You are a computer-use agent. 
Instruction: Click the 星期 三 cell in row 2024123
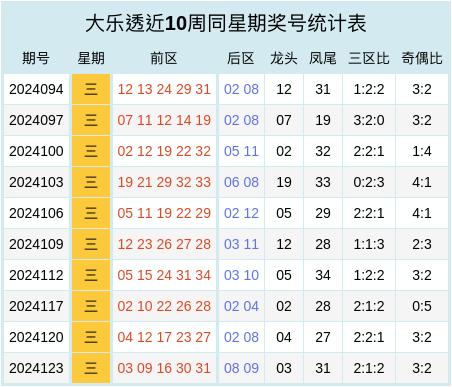[x=91, y=368]
